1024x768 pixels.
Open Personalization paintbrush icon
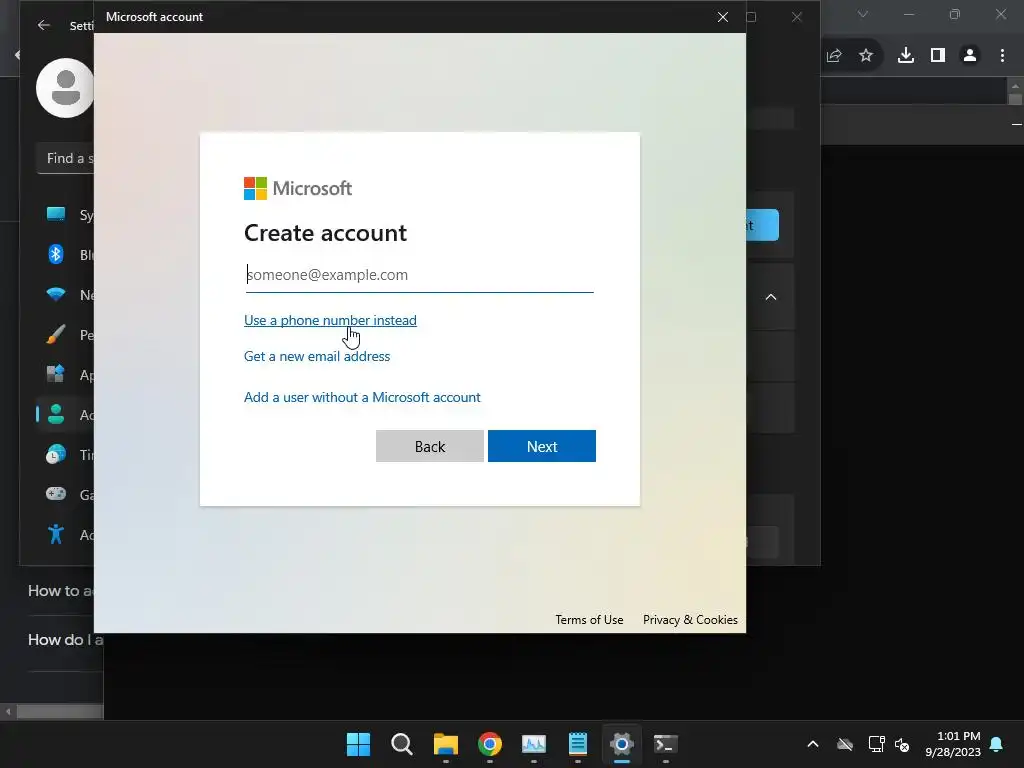(x=56, y=334)
